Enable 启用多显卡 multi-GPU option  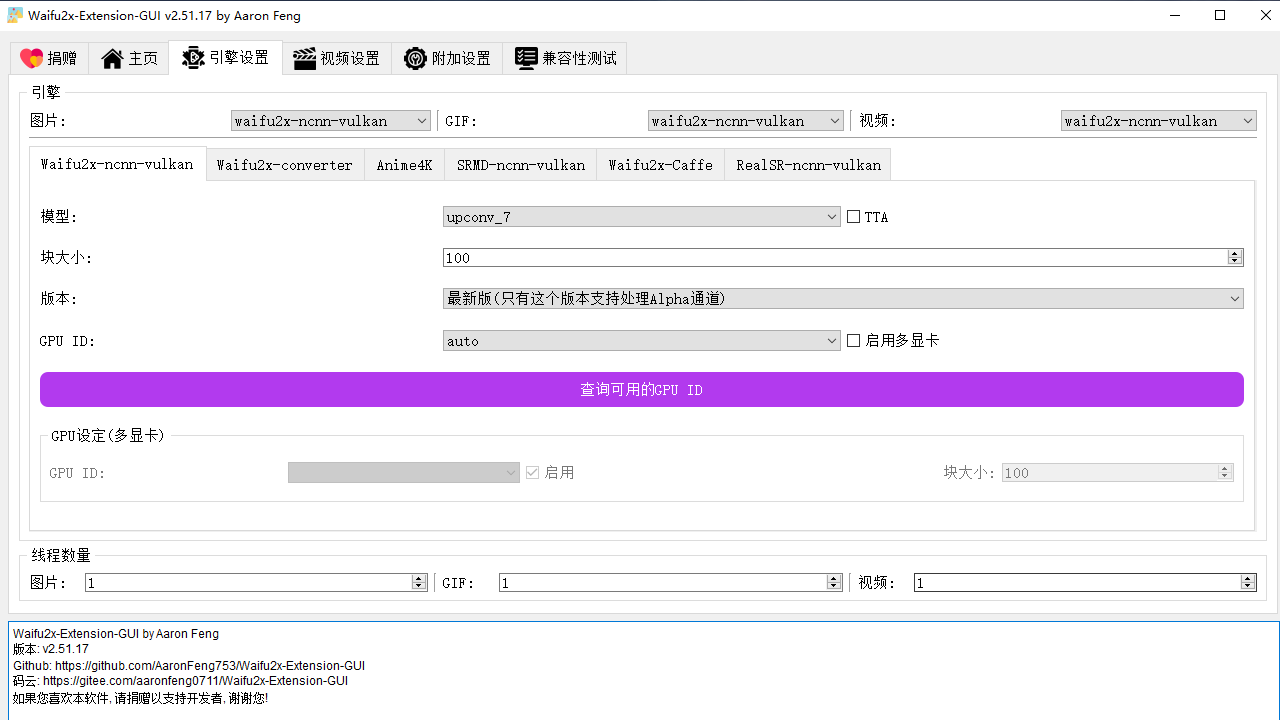(x=853, y=340)
